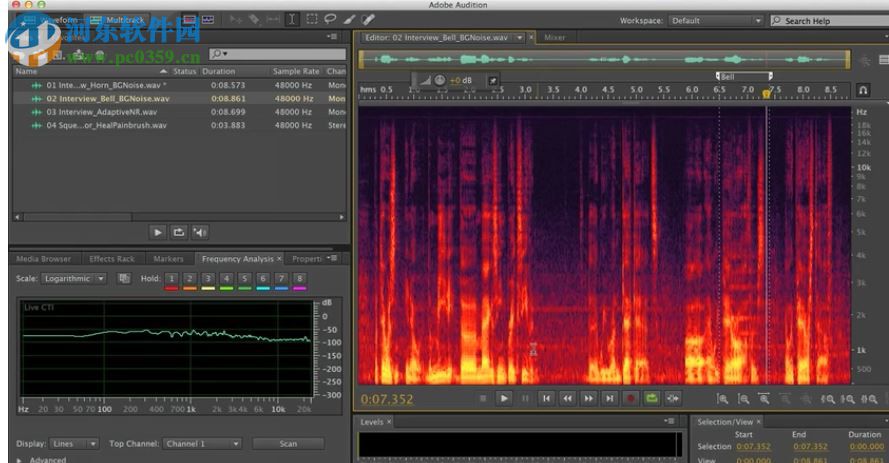The width and height of the screenshot is (889, 463).
Task: Open the Mixer tab
Action: point(554,37)
